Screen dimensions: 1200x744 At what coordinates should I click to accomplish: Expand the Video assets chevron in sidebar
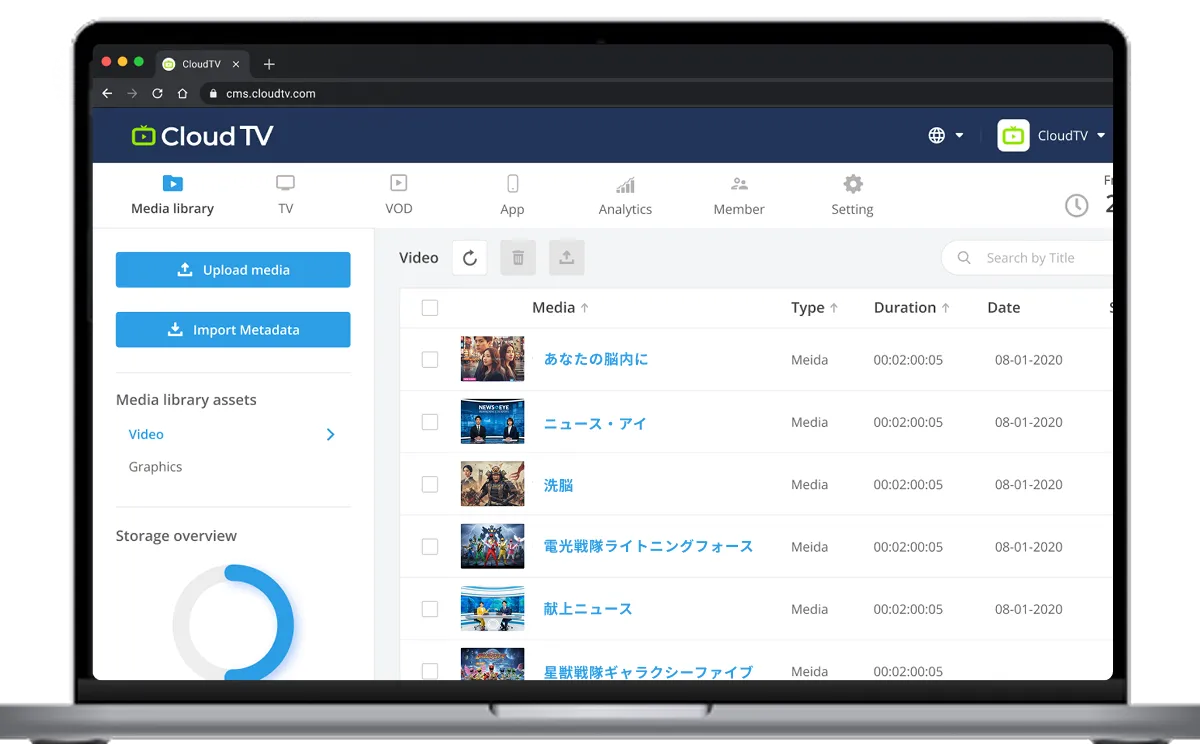(330, 435)
